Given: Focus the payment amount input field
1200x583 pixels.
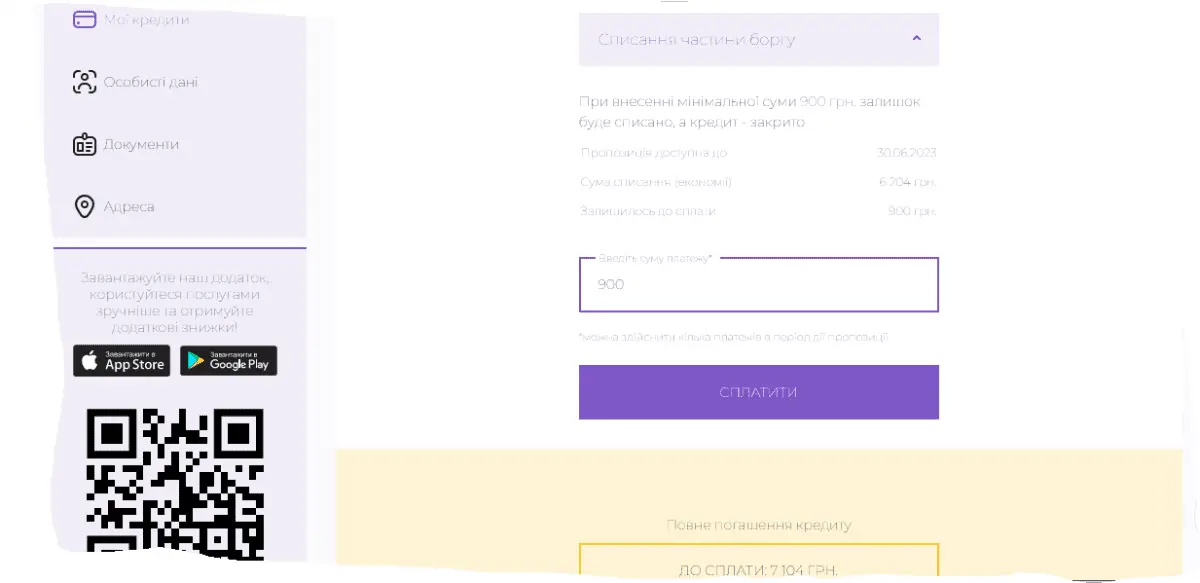Looking at the screenshot, I should tap(758, 285).
